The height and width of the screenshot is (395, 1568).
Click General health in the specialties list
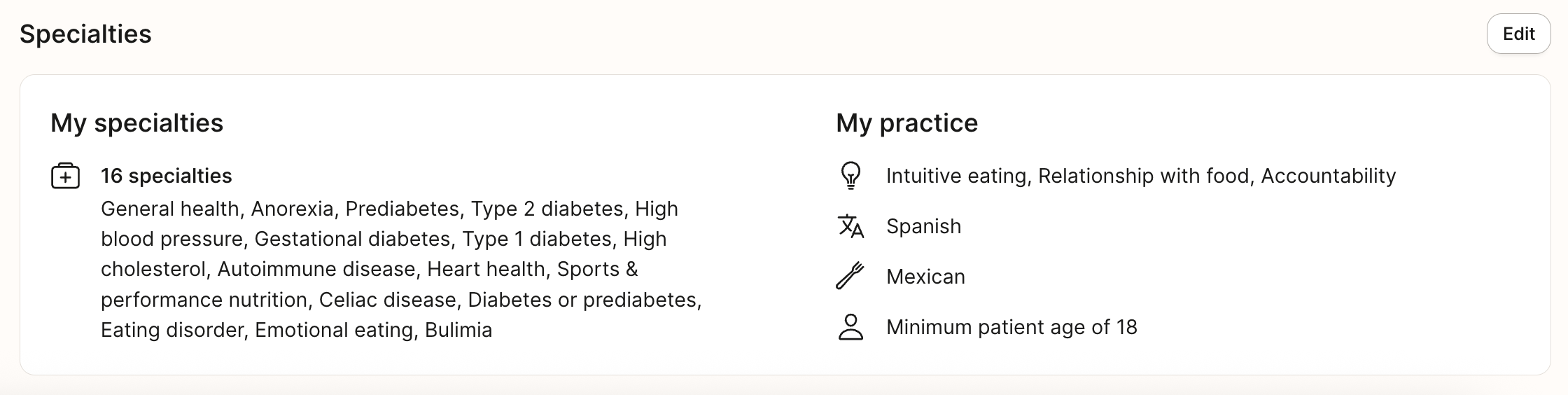(x=169, y=209)
